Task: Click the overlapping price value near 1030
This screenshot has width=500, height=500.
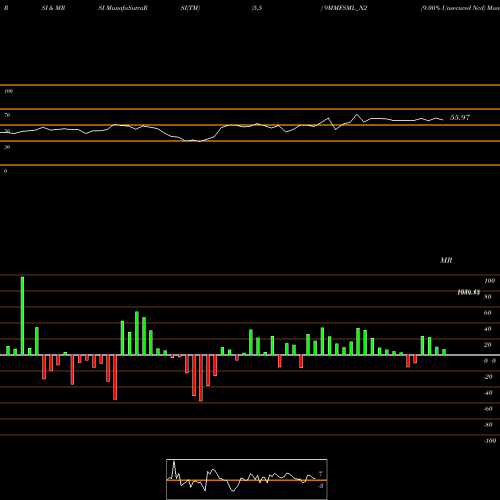Action: pyautogui.click(x=469, y=292)
